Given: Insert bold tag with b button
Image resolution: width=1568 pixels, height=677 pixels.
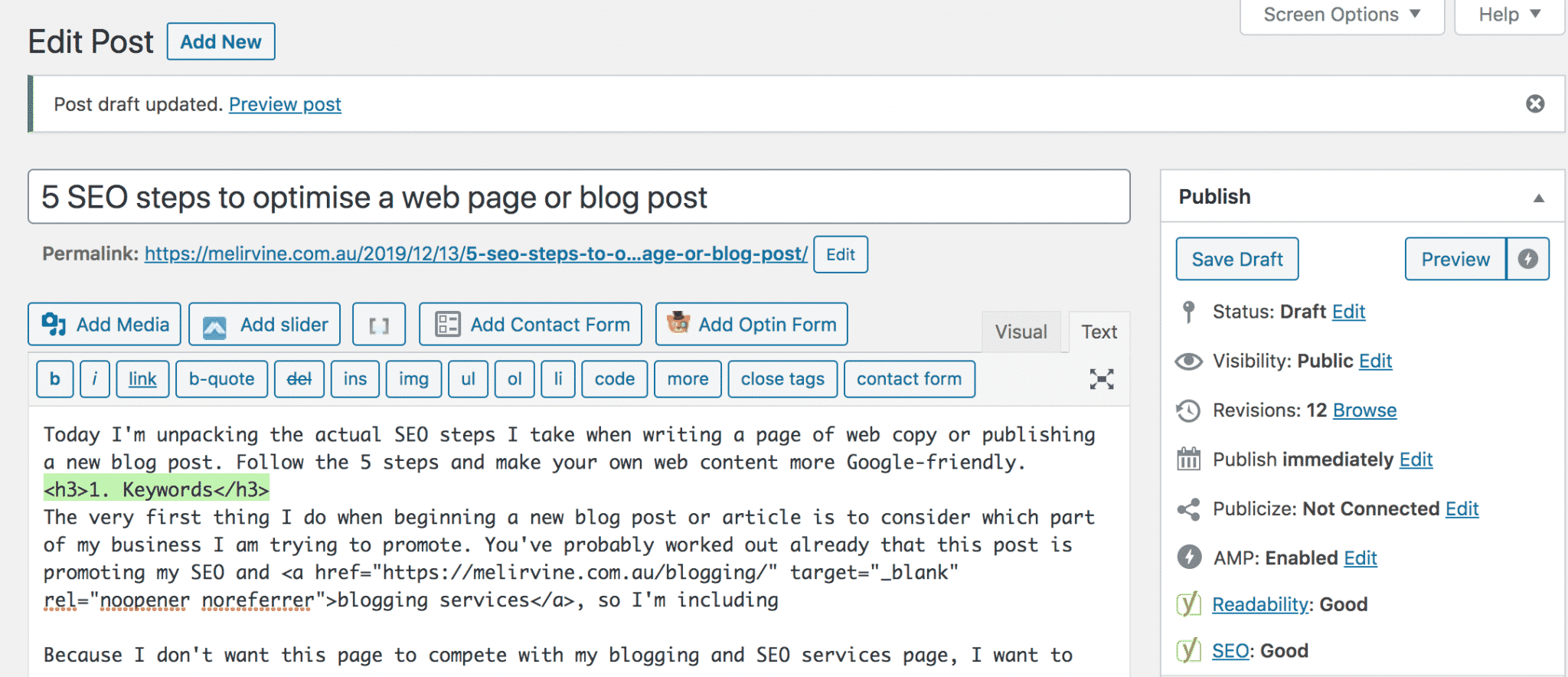Looking at the screenshot, I should 55,379.
